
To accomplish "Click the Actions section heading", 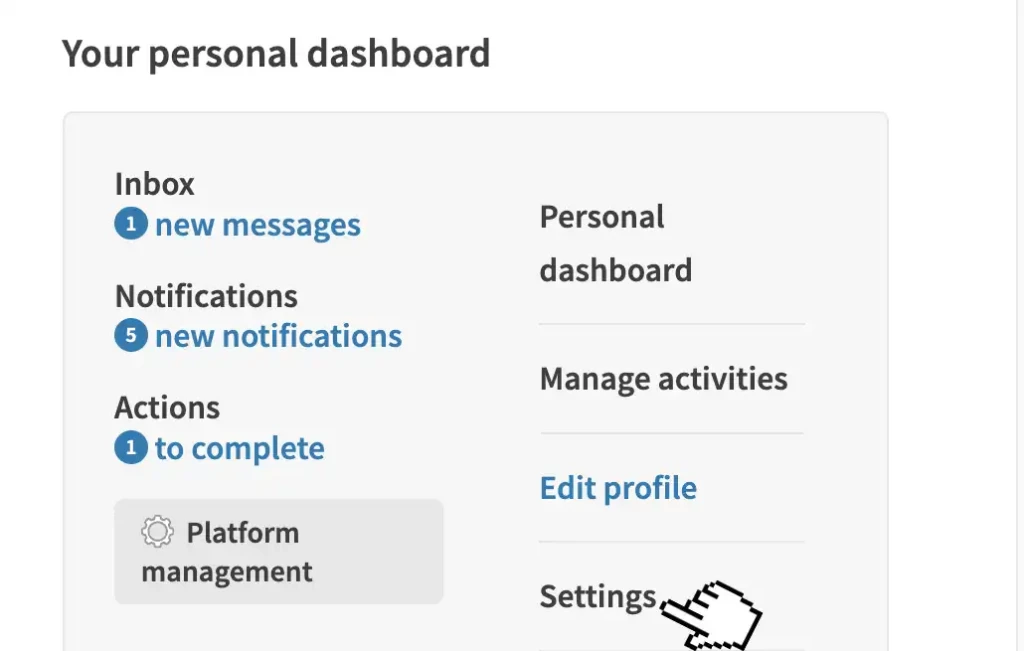I will 167,408.
